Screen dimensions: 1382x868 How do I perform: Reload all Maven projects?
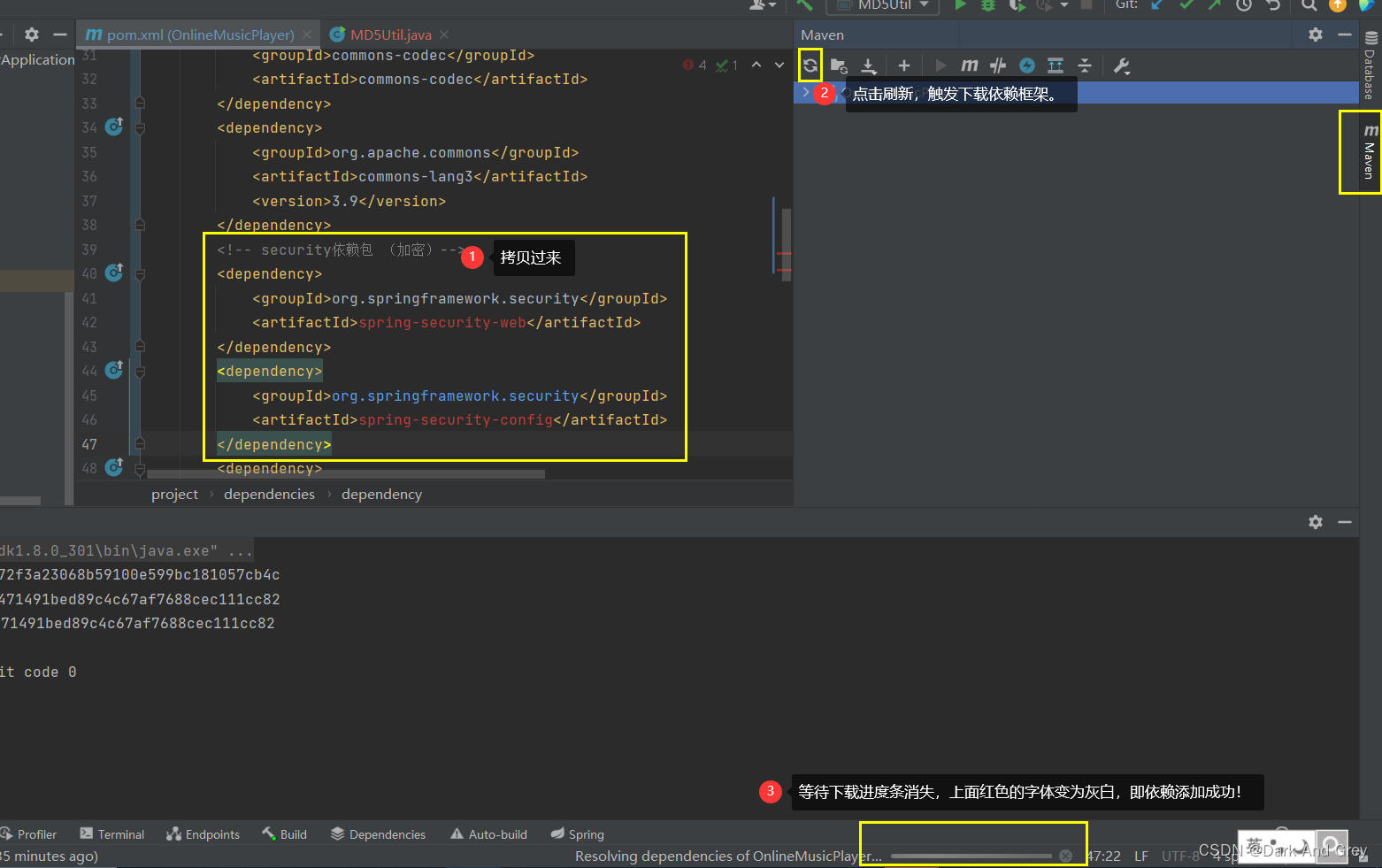pos(810,65)
